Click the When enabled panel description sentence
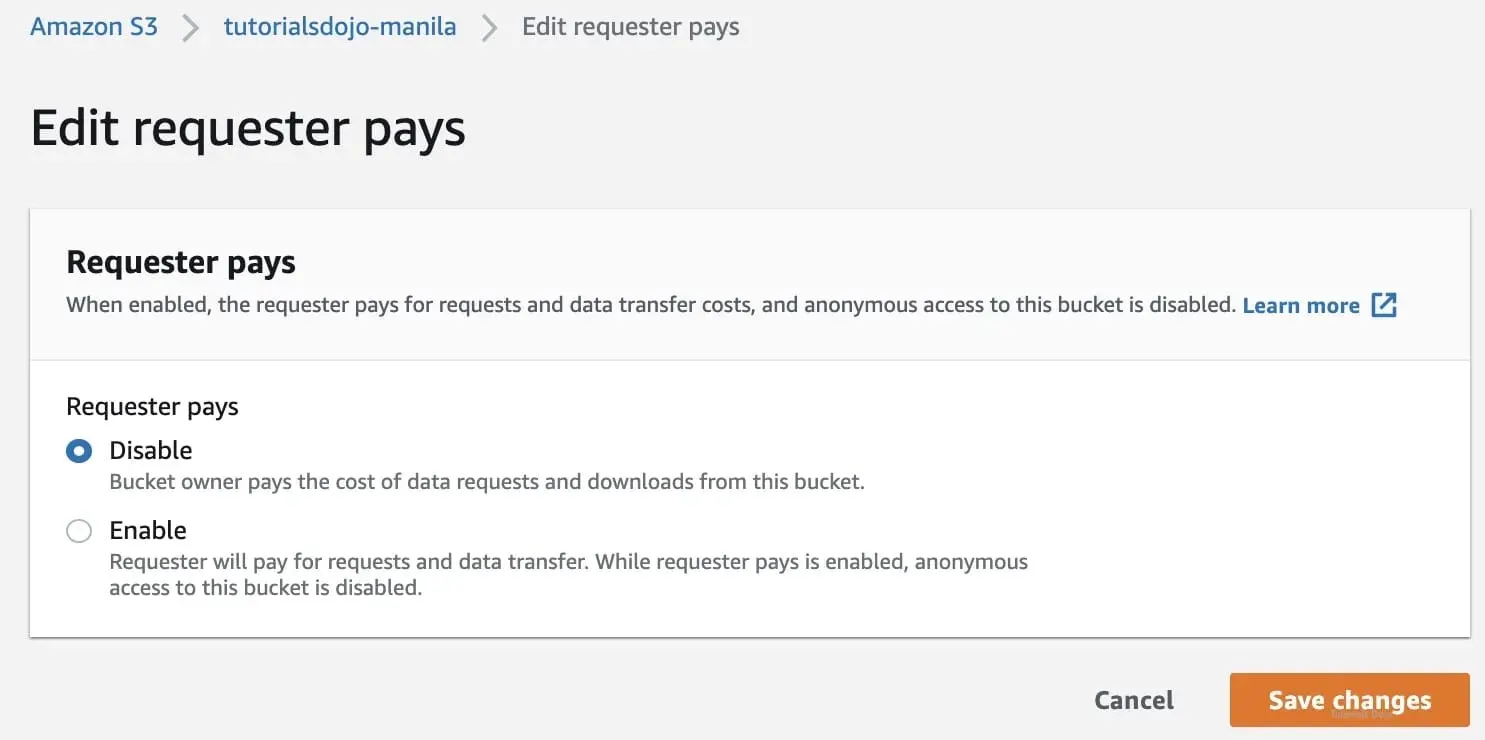The image size is (1485, 740). click(651, 305)
